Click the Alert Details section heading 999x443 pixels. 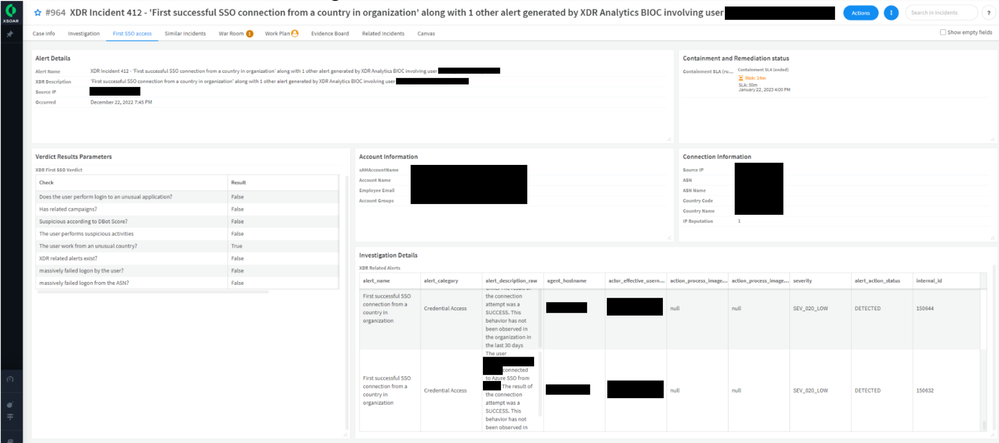[x=53, y=59]
